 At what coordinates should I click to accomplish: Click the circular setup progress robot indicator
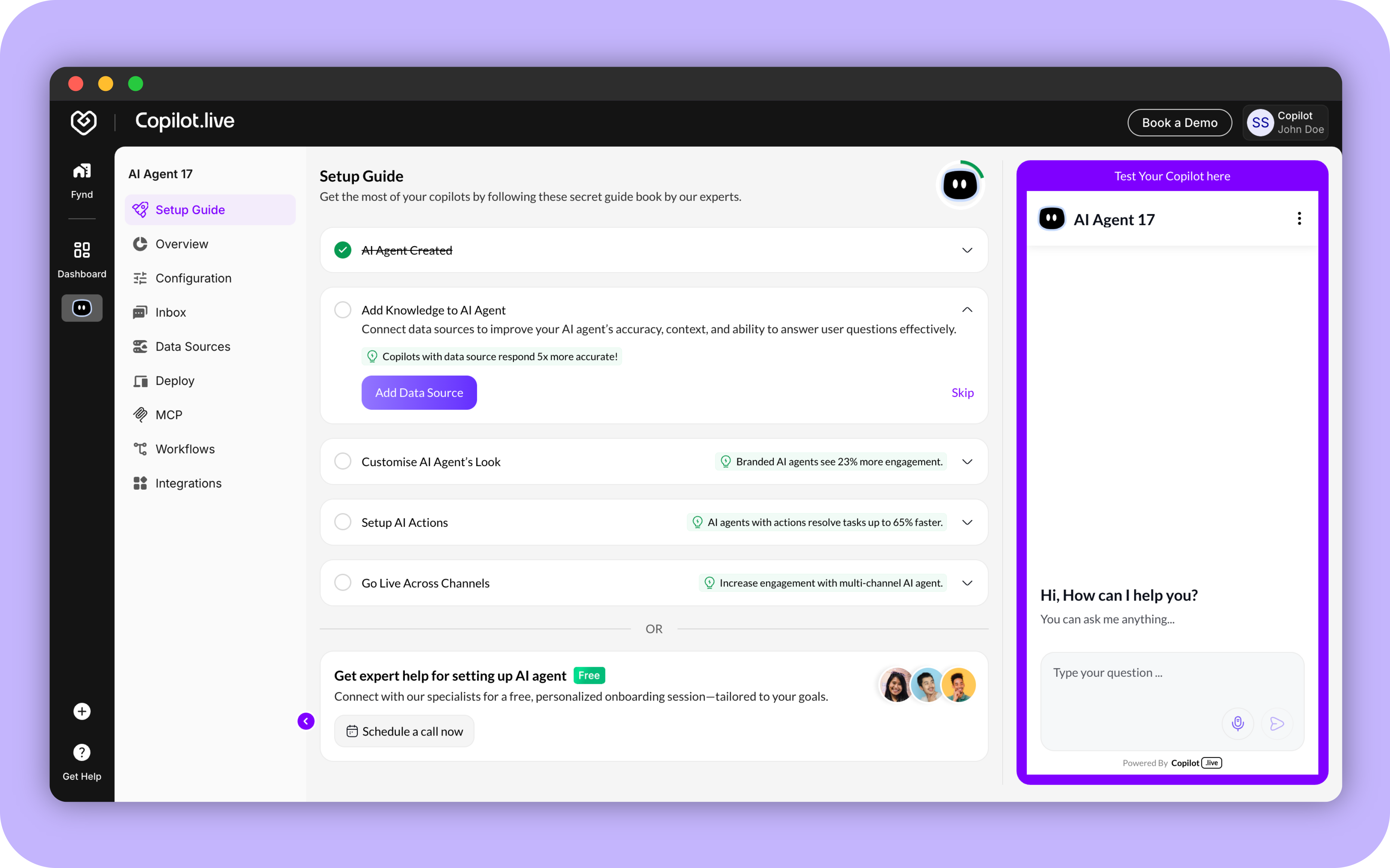960,185
